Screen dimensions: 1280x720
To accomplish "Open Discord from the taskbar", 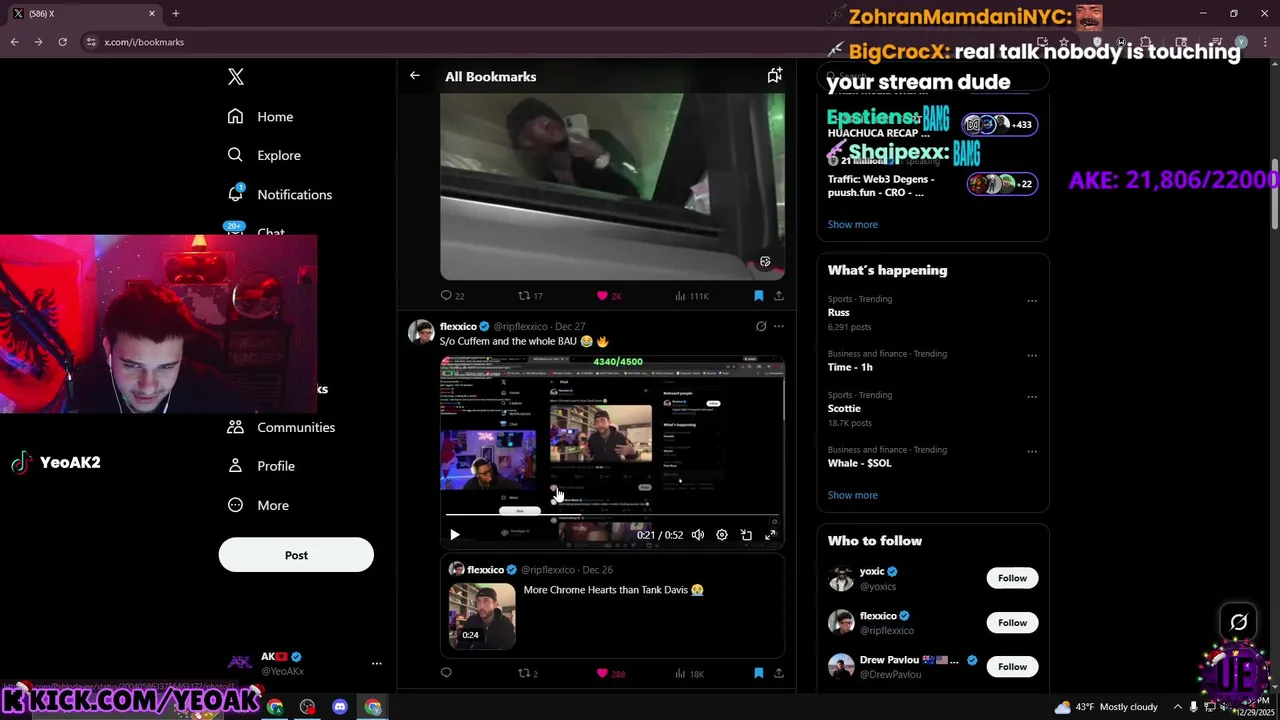I will pos(340,707).
